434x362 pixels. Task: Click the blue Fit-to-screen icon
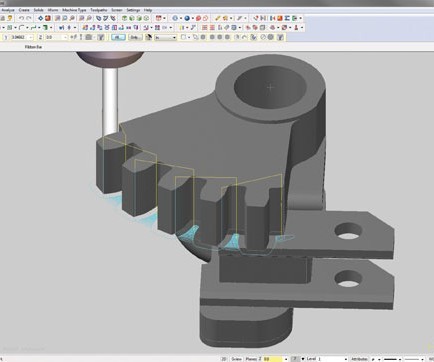point(41,18)
